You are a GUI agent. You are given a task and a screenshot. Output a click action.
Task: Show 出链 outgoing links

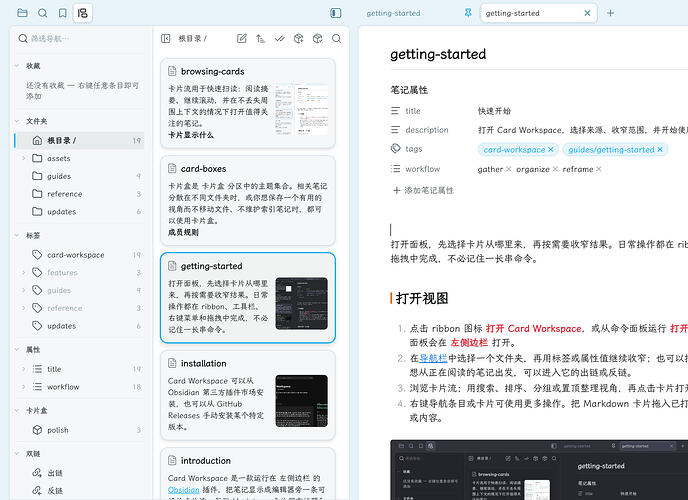click(79, 473)
